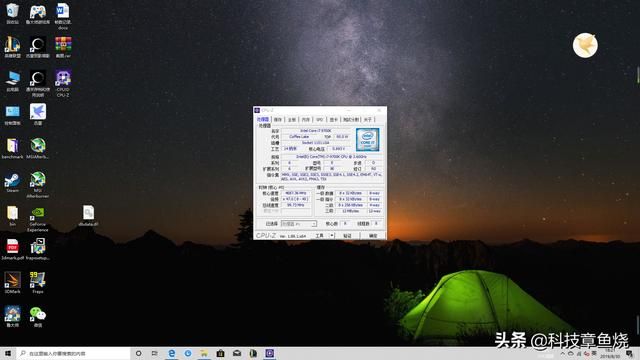Open the About tab in CPU-Z
640x360 pixels.
tap(368, 119)
